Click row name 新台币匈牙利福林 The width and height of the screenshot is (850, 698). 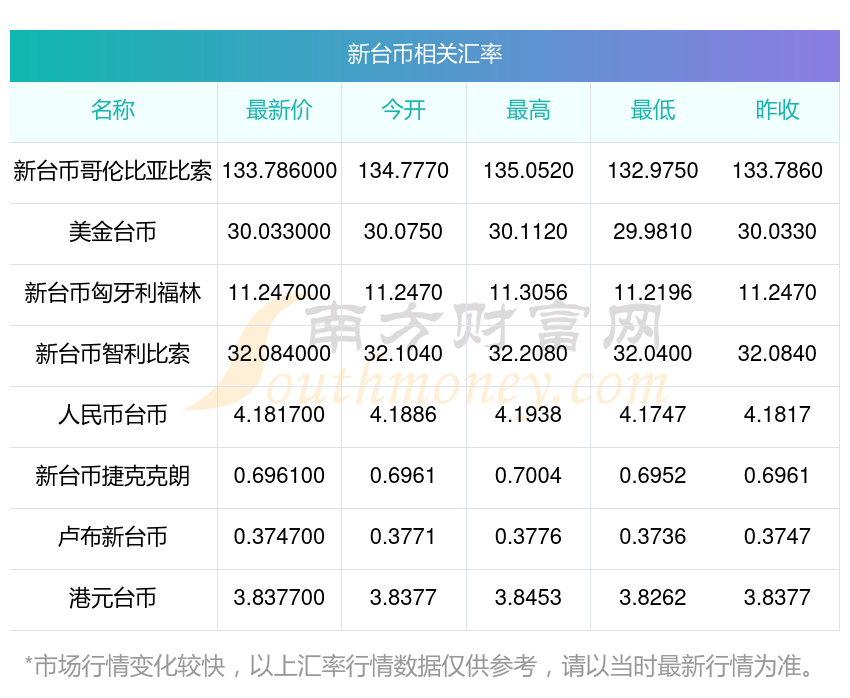(113, 293)
